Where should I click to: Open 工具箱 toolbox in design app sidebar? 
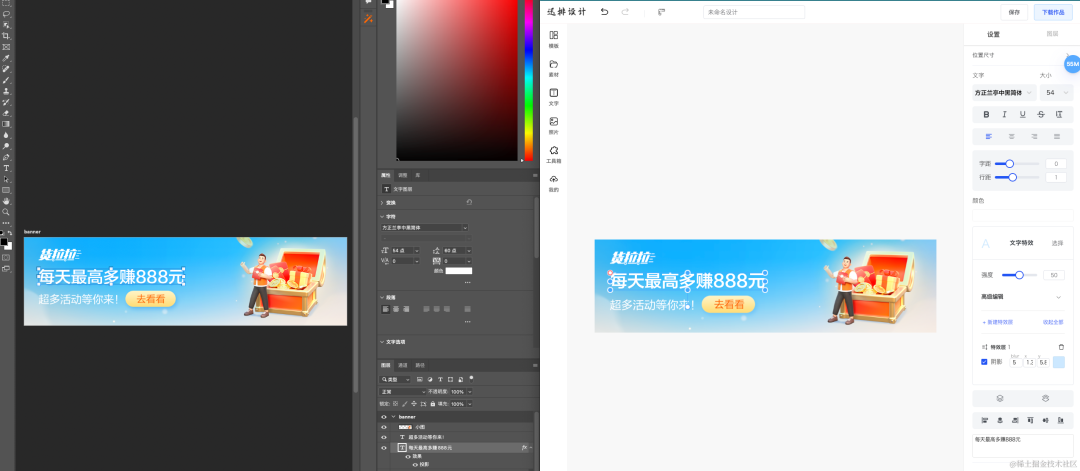554,154
